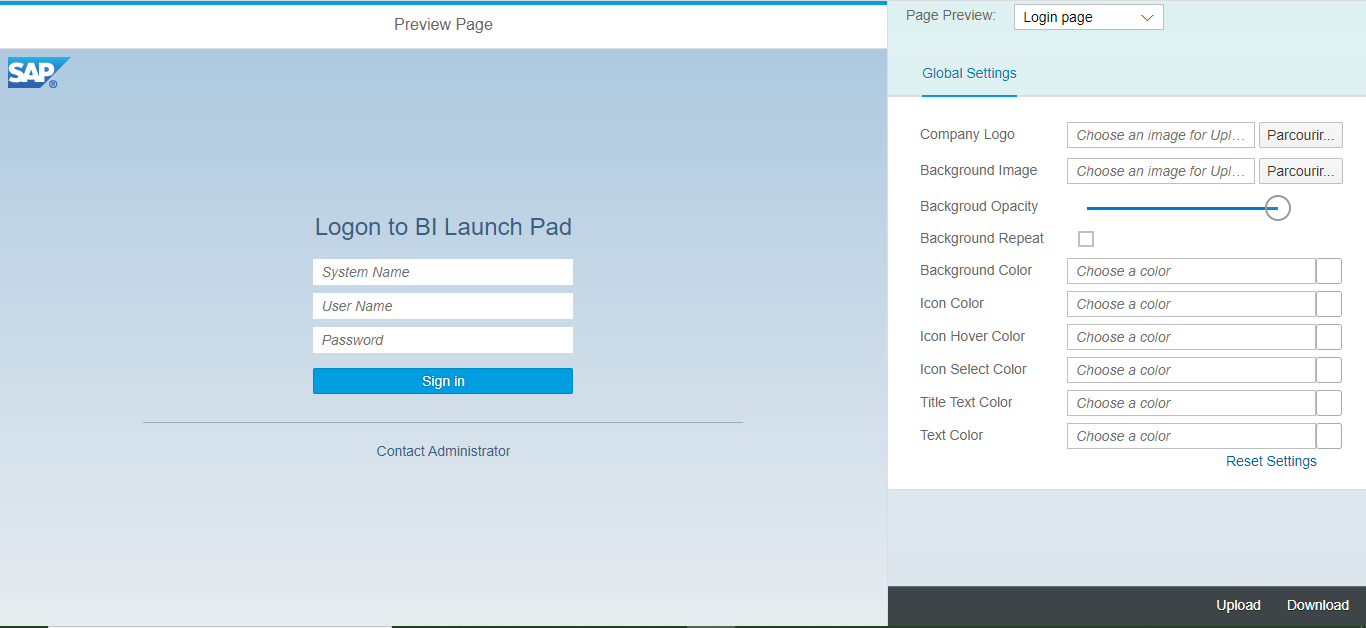Click the Download button in the footer
Image resolution: width=1366 pixels, height=628 pixels.
pyautogui.click(x=1317, y=605)
